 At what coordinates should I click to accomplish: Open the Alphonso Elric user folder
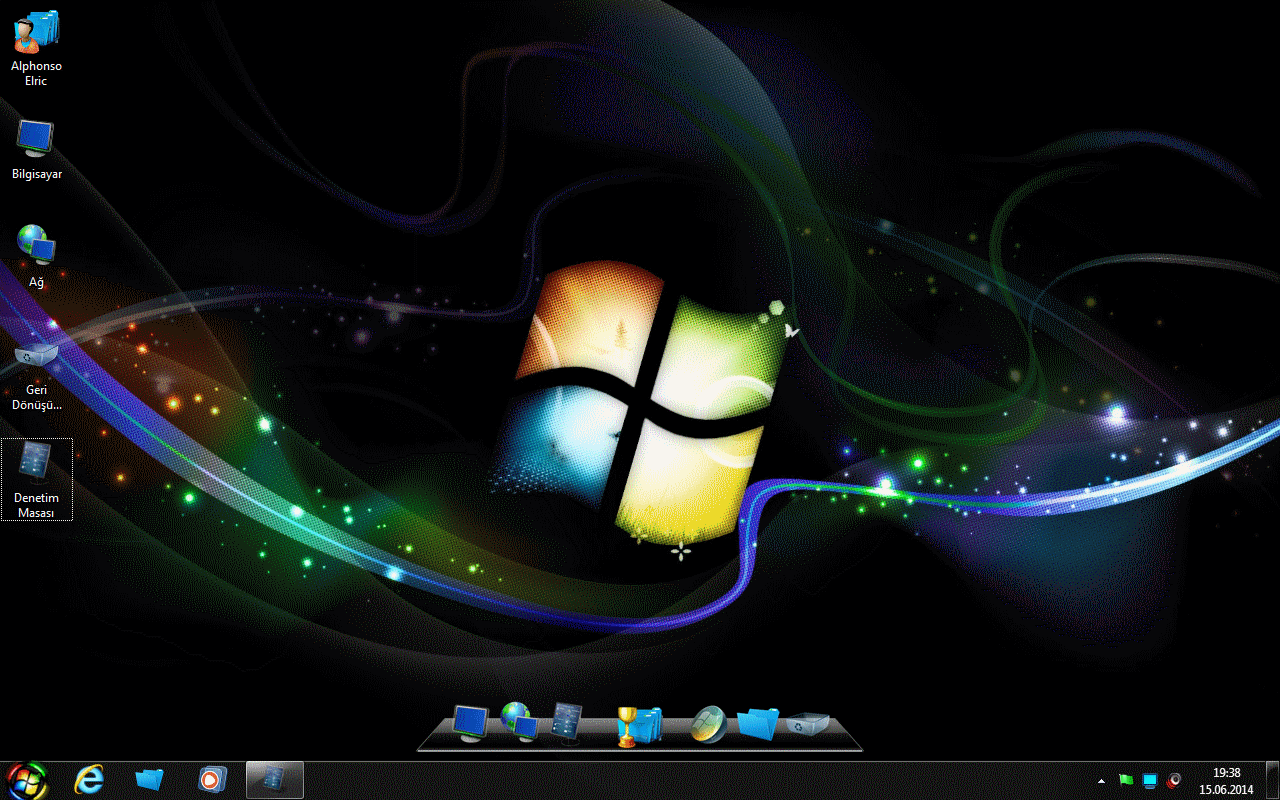pos(35,33)
